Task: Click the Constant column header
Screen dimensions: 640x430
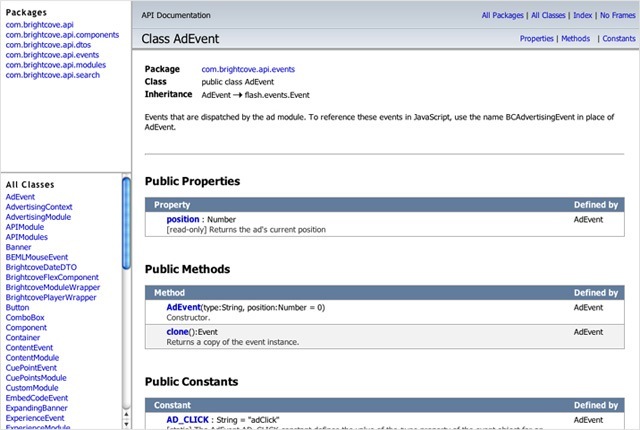Action: [172, 406]
